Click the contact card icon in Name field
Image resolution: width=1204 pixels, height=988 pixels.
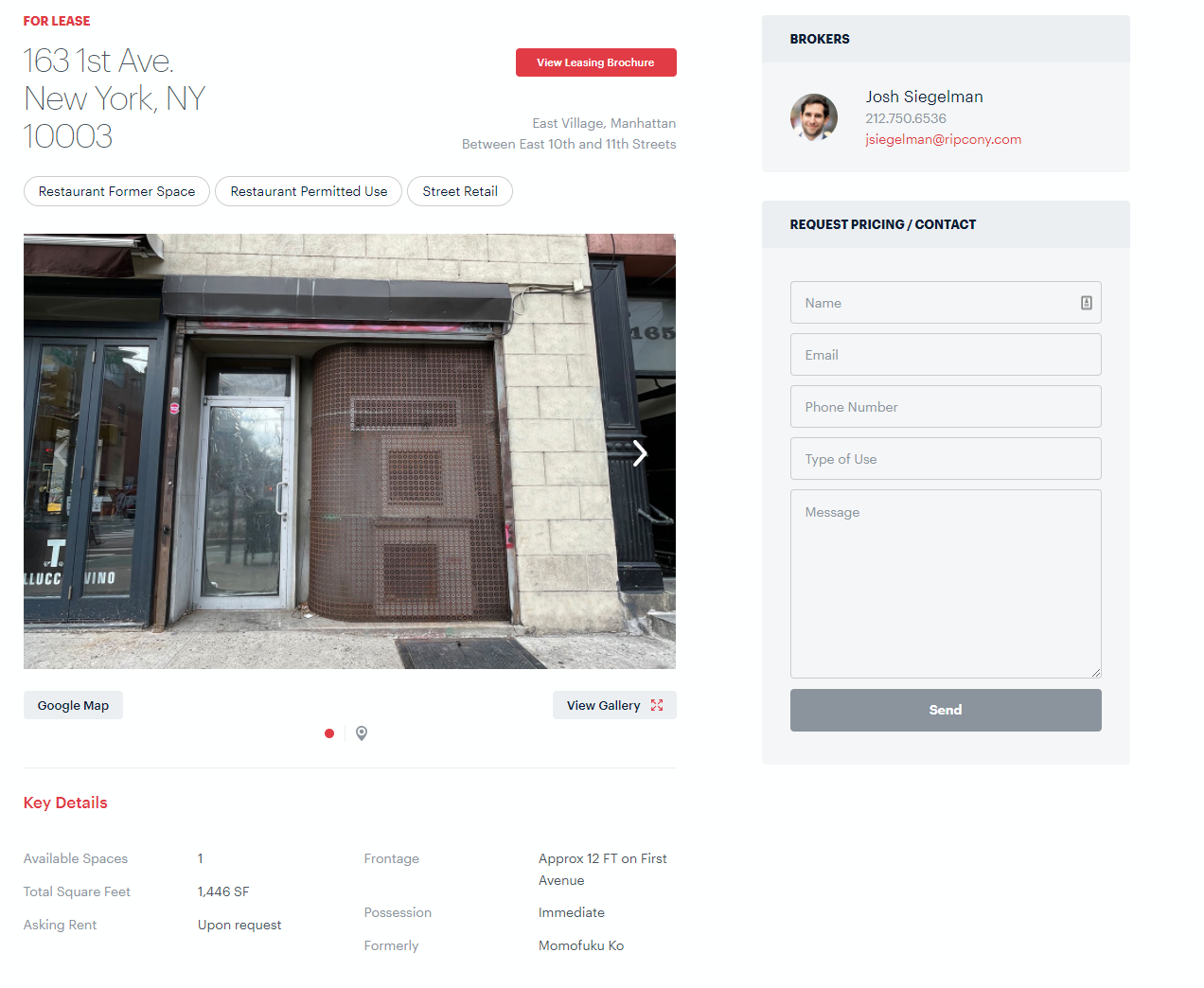[x=1087, y=303]
